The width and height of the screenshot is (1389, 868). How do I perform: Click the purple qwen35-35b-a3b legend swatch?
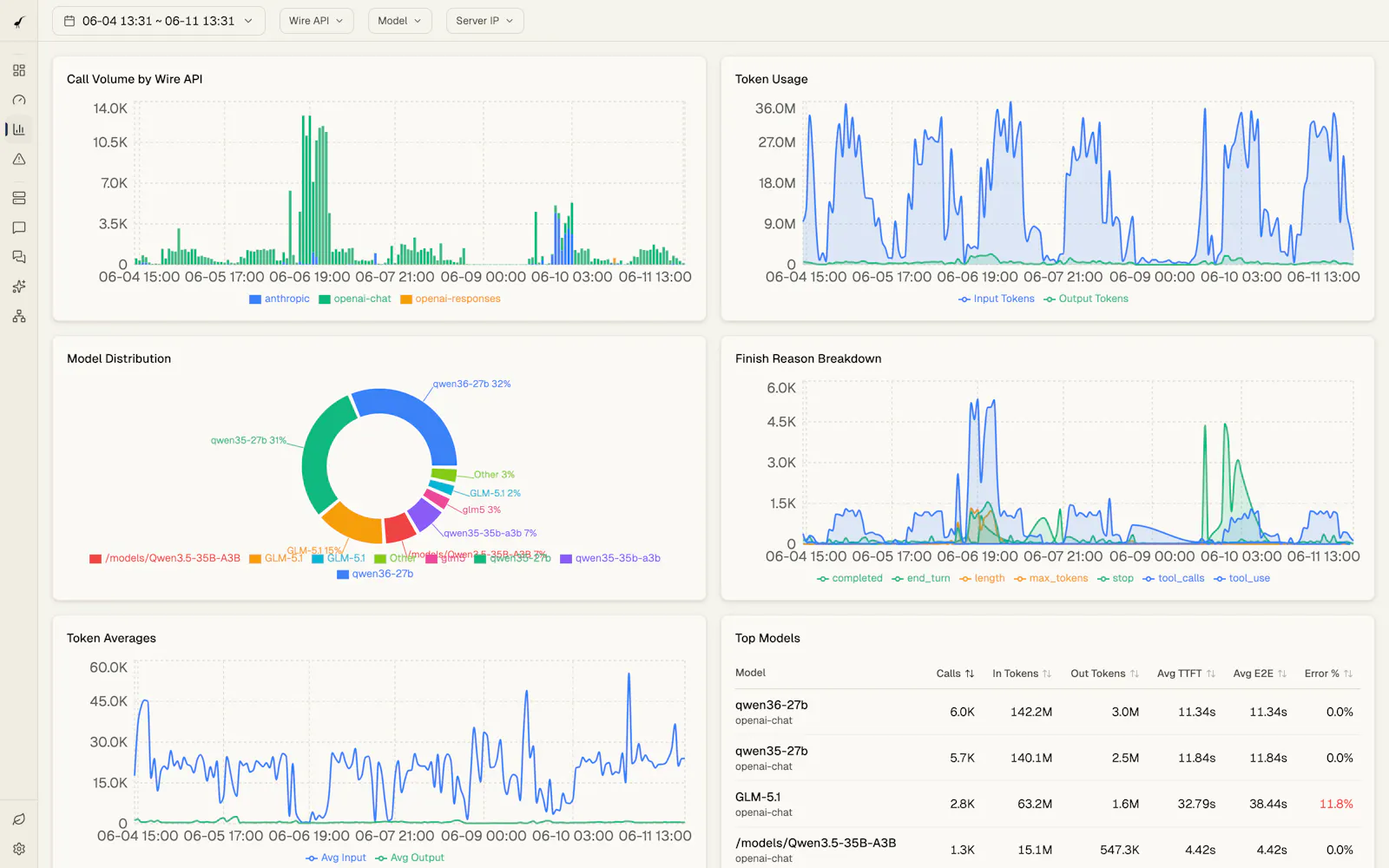tap(566, 559)
